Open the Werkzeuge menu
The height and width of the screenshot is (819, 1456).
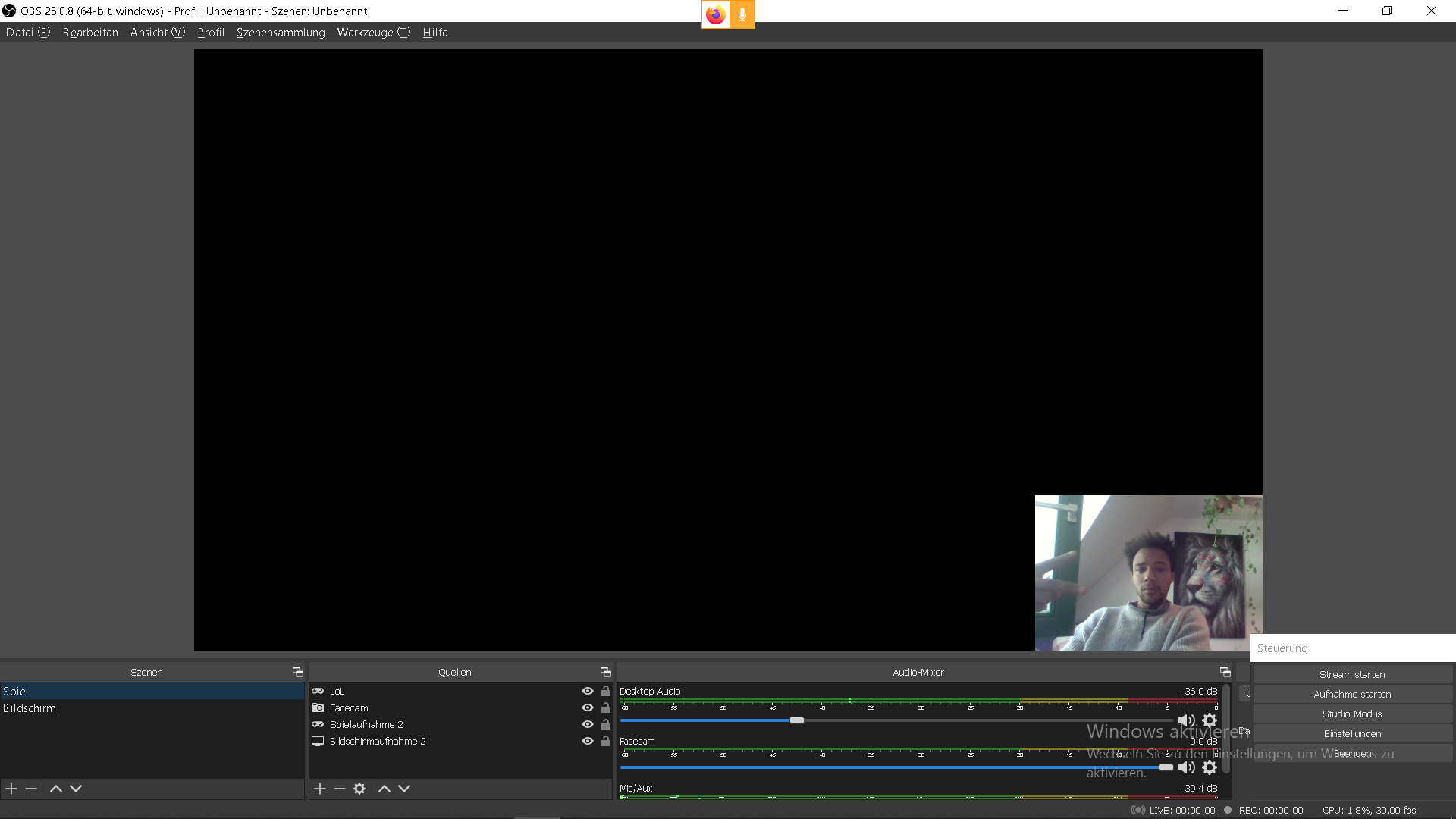(x=373, y=33)
